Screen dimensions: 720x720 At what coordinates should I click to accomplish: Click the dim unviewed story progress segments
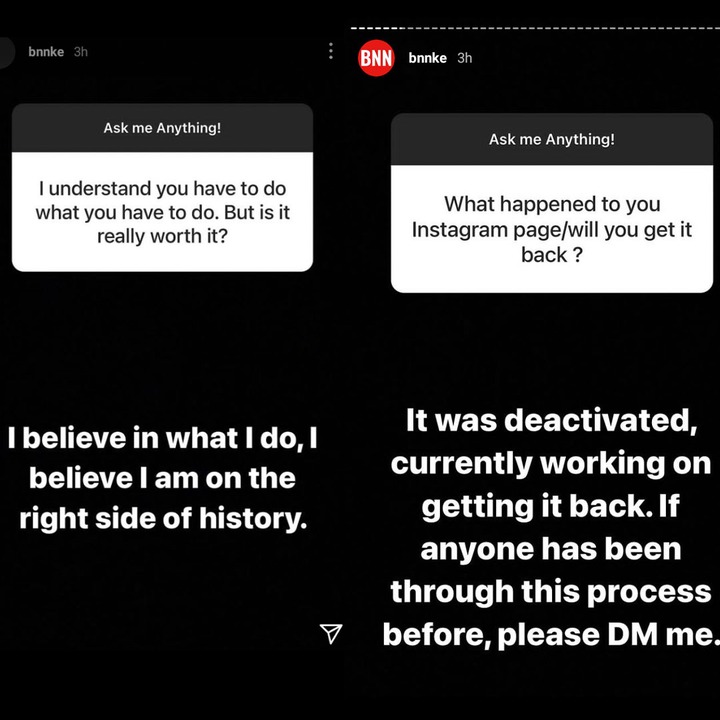click(562, 28)
